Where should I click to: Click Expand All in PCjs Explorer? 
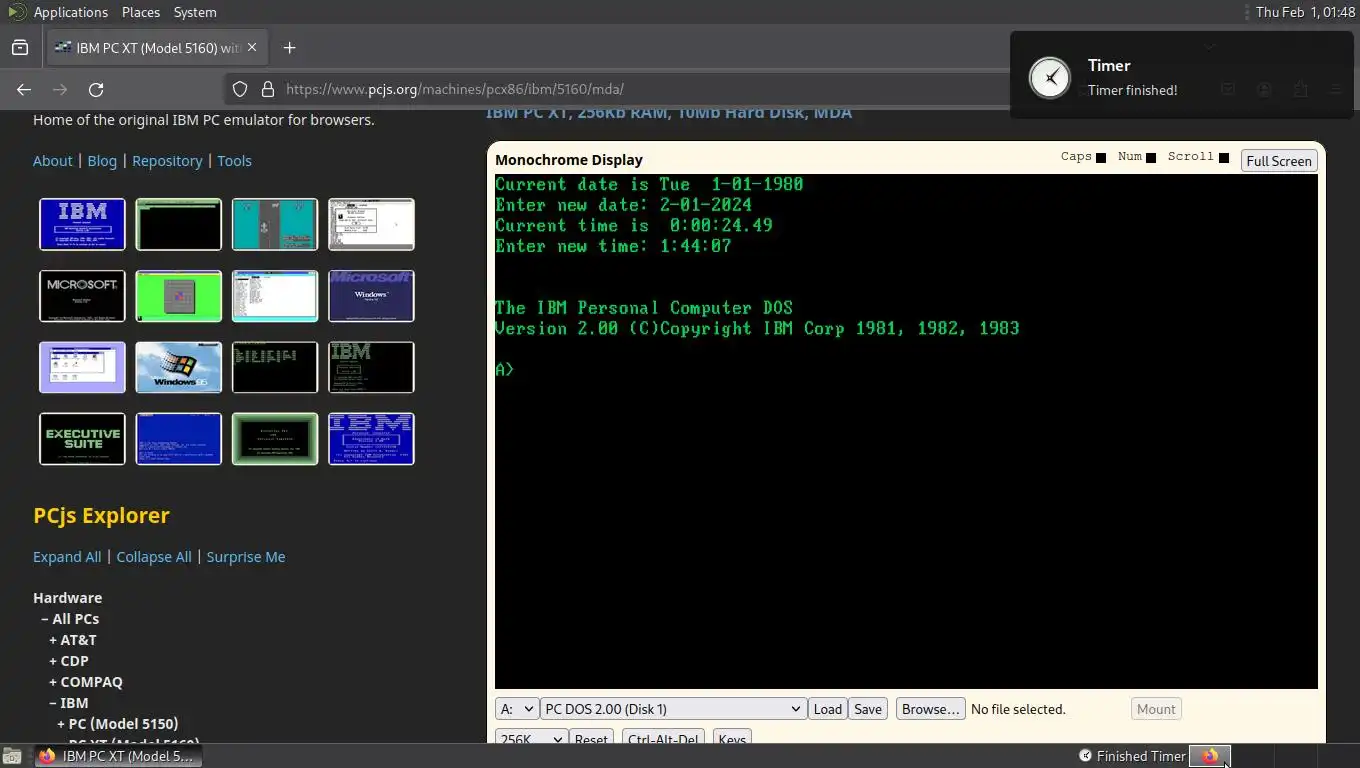(x=67, y=557)
